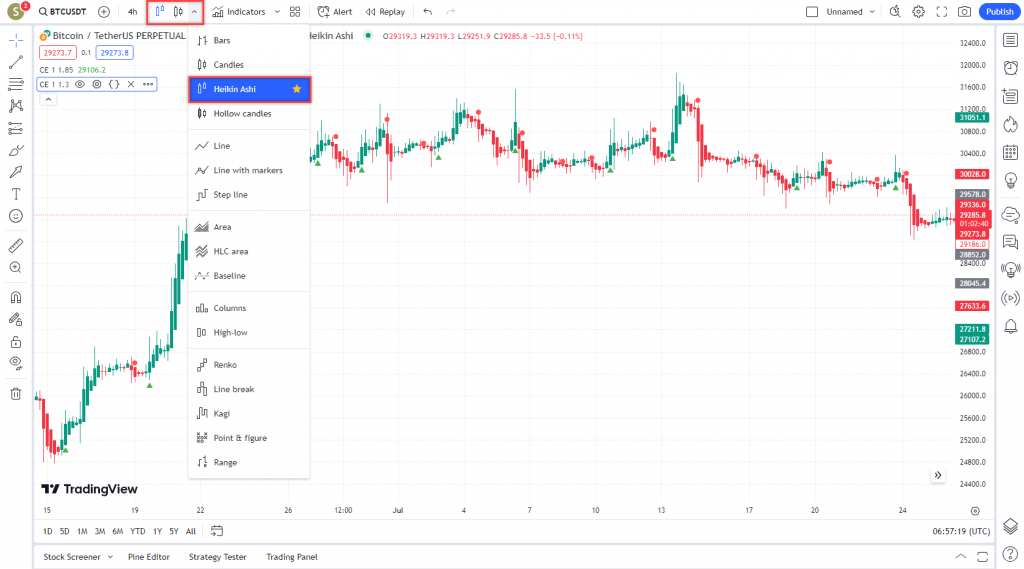Toggle lock all drawing tools
This screenshot has height=569, width=1024.
(16, 342)
